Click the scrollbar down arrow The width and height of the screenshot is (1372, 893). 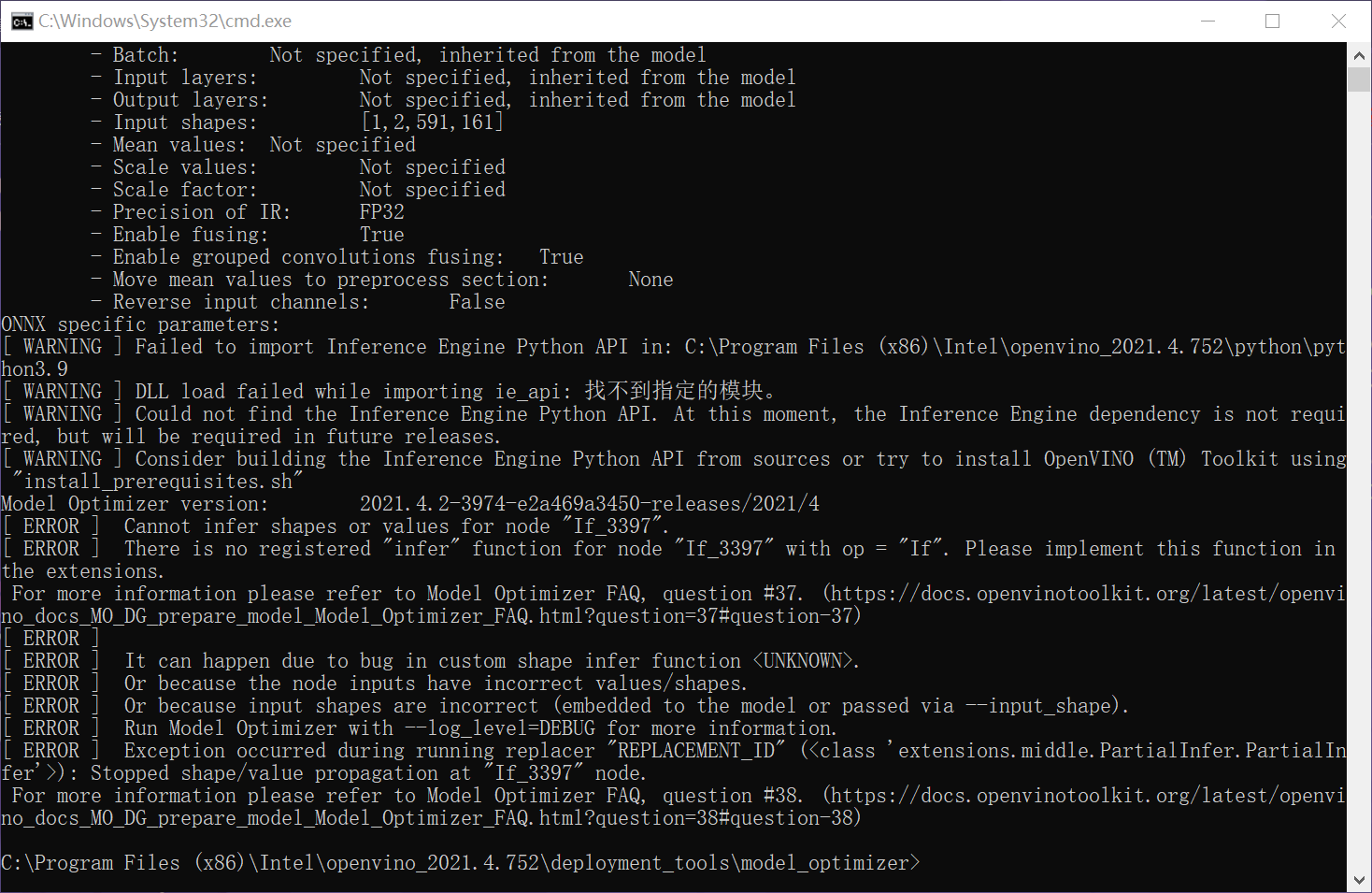pyautogui.click(x=1360, y=879)
